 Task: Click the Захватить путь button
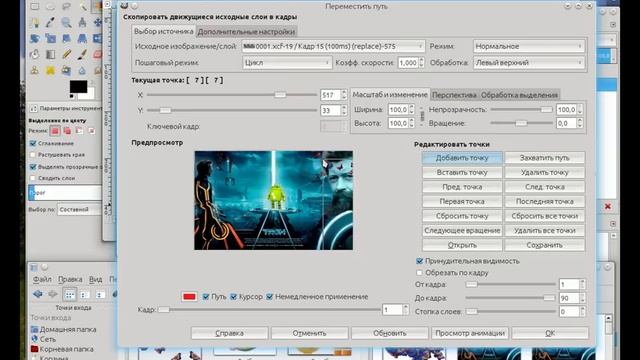tap(544, 158)
